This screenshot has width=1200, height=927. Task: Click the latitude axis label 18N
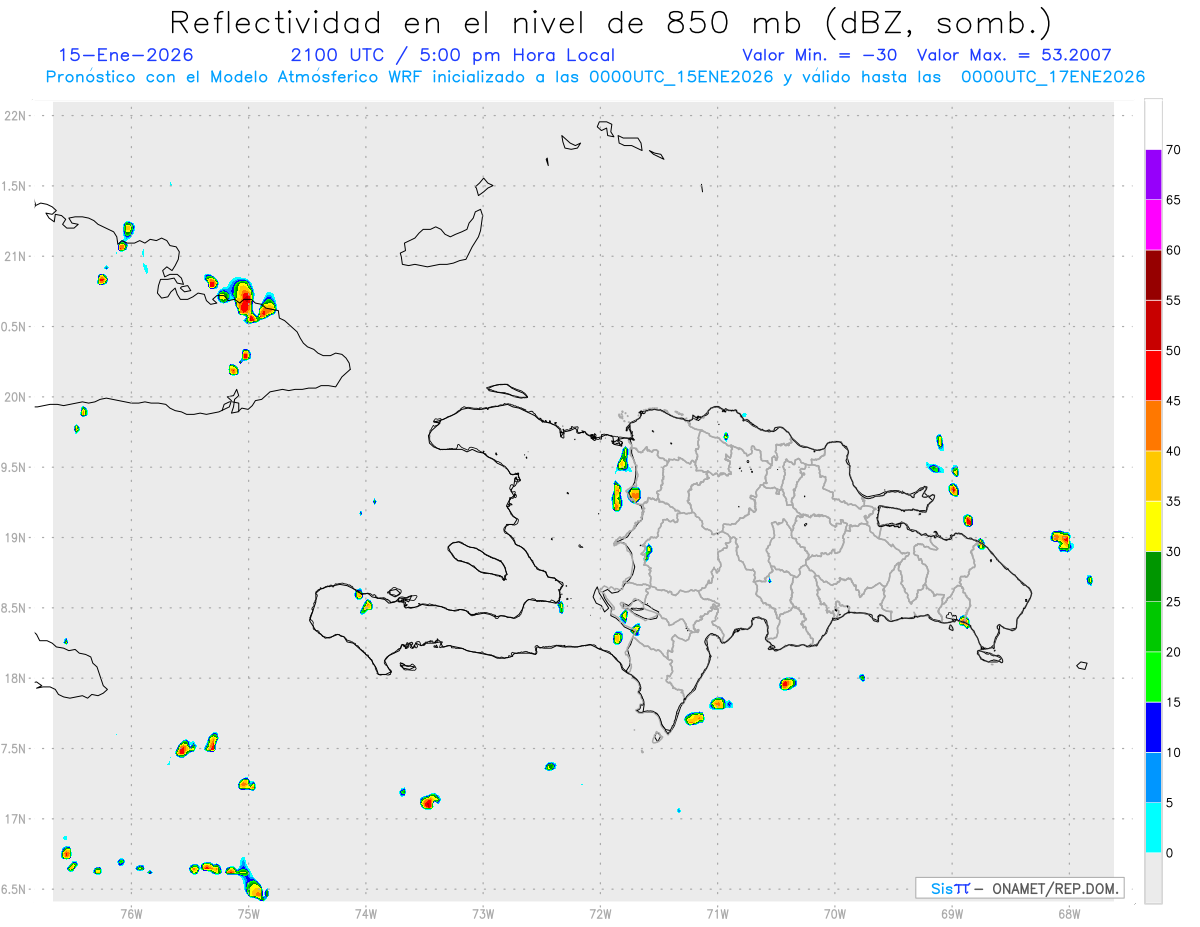pos(17,679)
